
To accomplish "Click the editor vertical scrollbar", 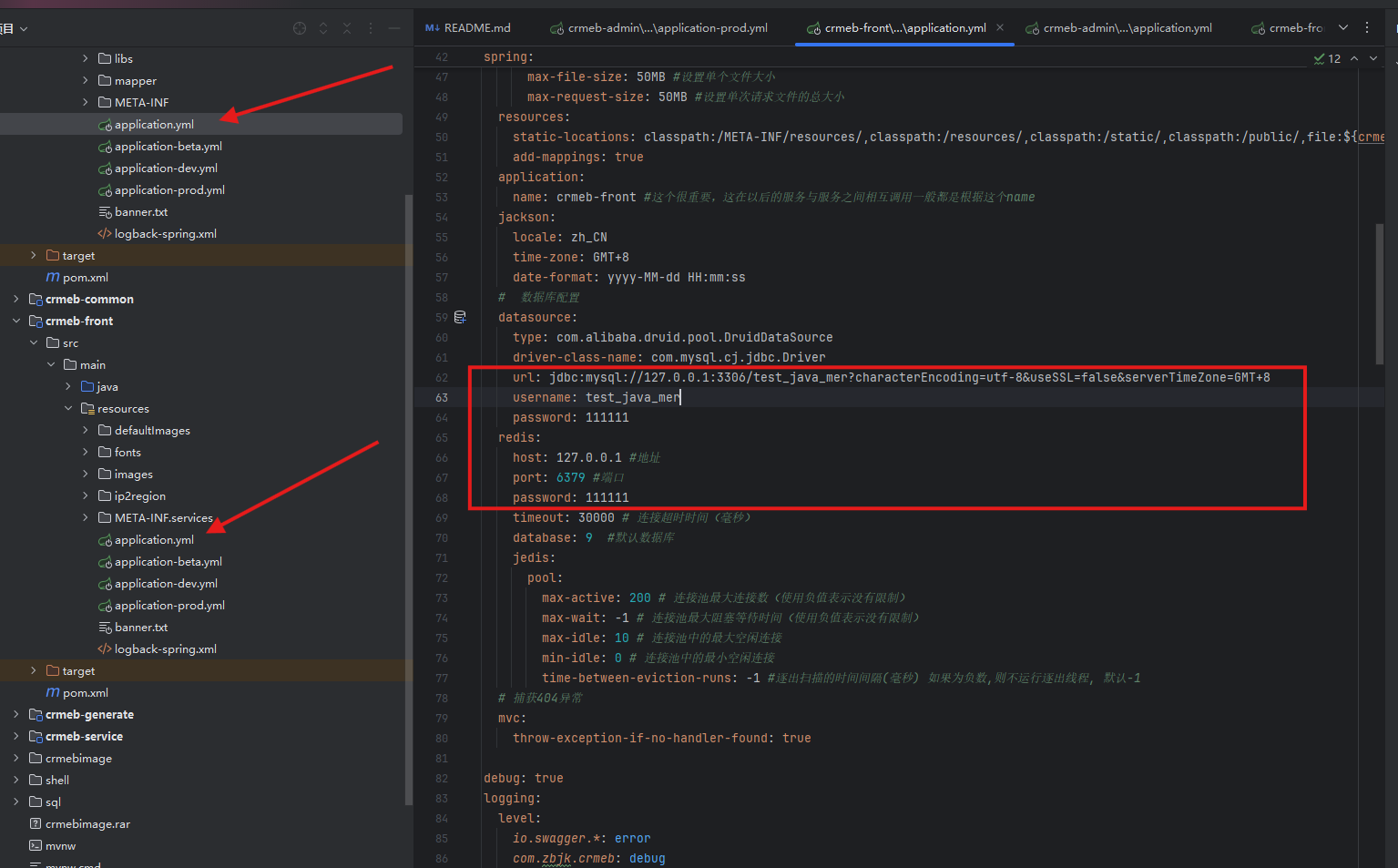I will point(1379,291).
